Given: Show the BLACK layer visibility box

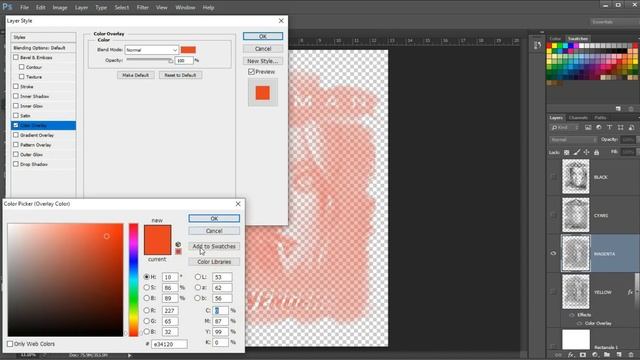Looking at the screenshot, I should pos(553,177).
